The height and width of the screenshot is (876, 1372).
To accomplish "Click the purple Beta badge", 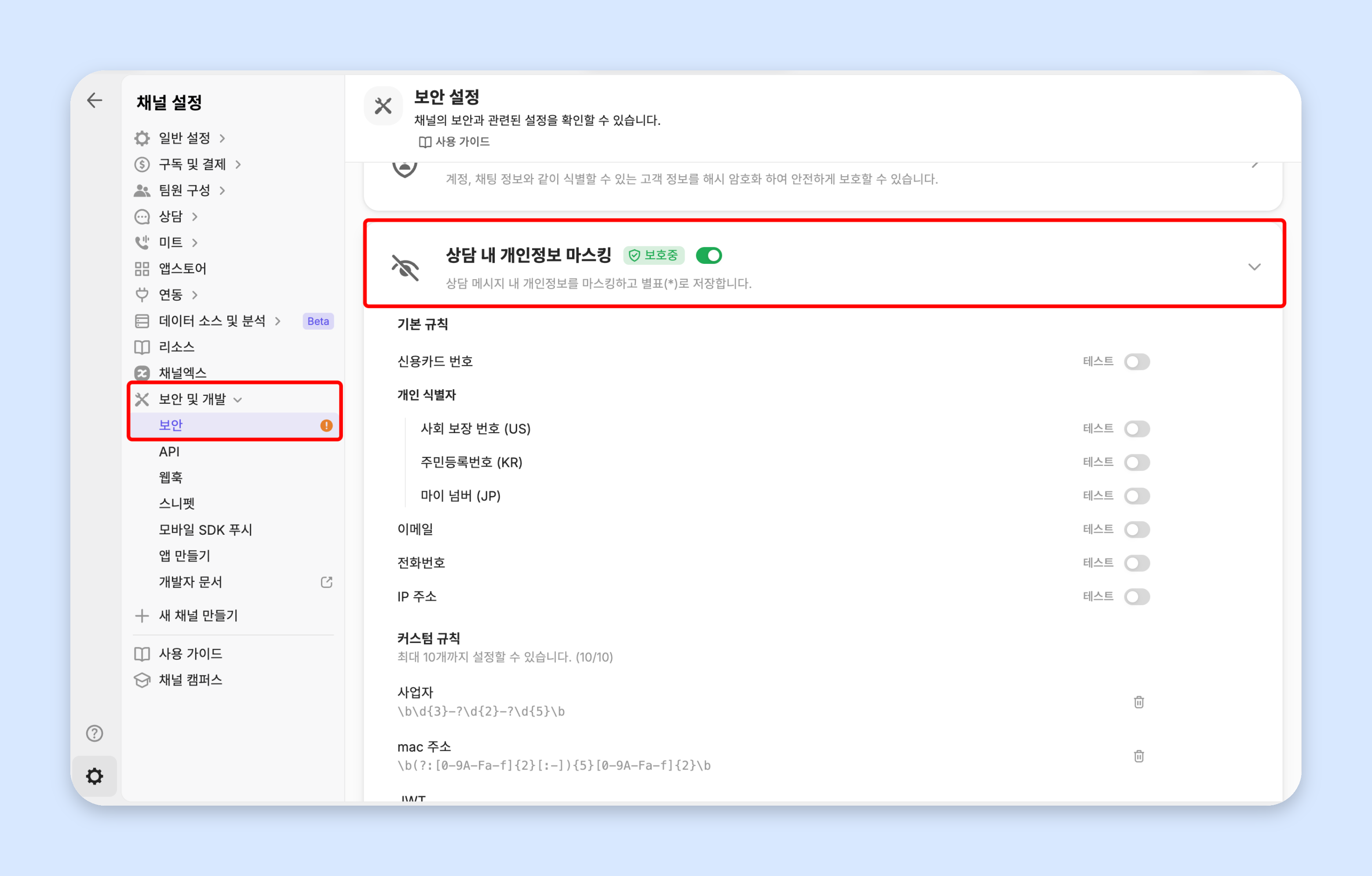I will pos(318,321).
